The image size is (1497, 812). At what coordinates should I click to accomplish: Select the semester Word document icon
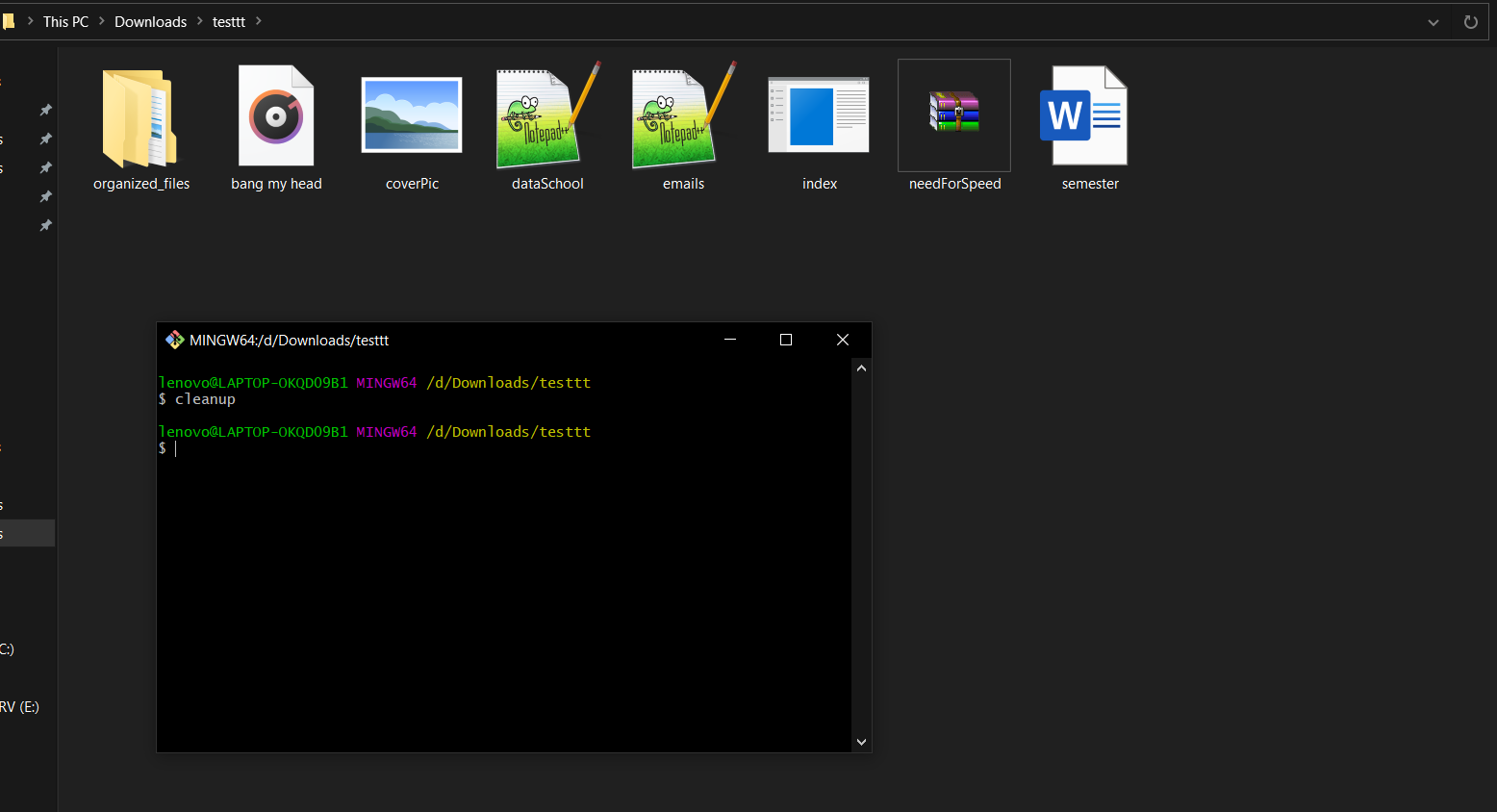(x=1084, y=115)
